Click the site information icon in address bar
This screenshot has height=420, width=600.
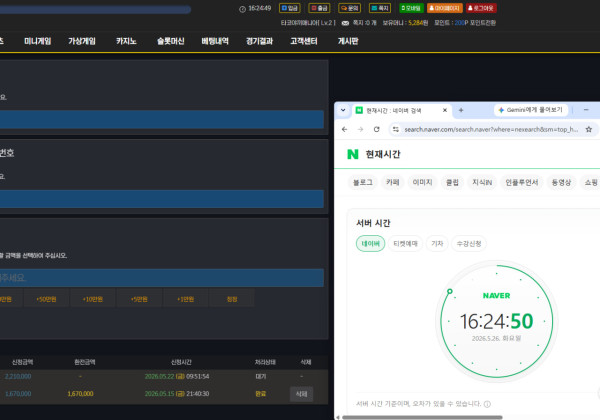click(396, 129)
